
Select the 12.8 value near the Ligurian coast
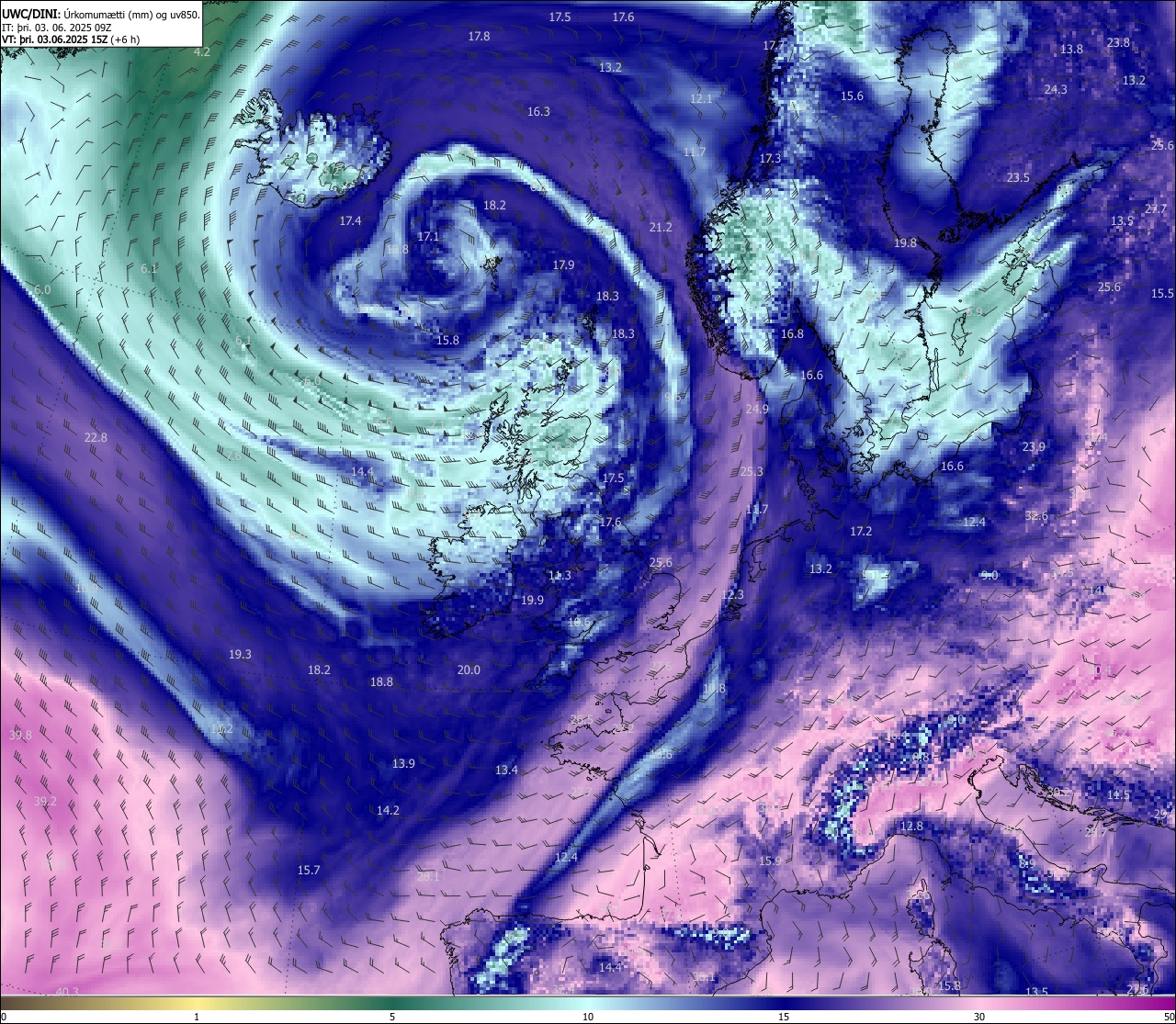(x=911, y=827)
